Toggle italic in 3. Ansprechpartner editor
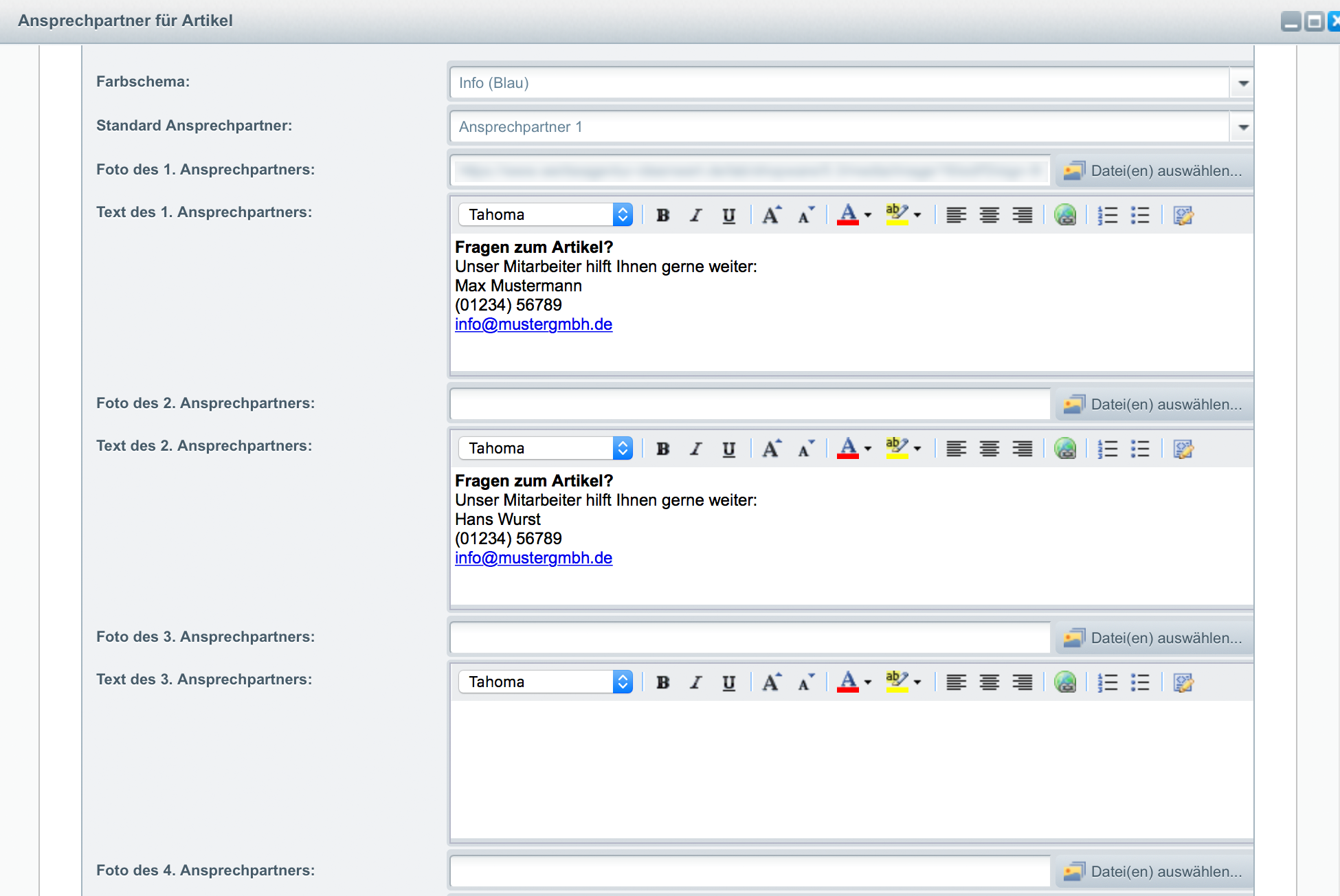Viewport: 1340px width, 896px height. pos(695,682)
